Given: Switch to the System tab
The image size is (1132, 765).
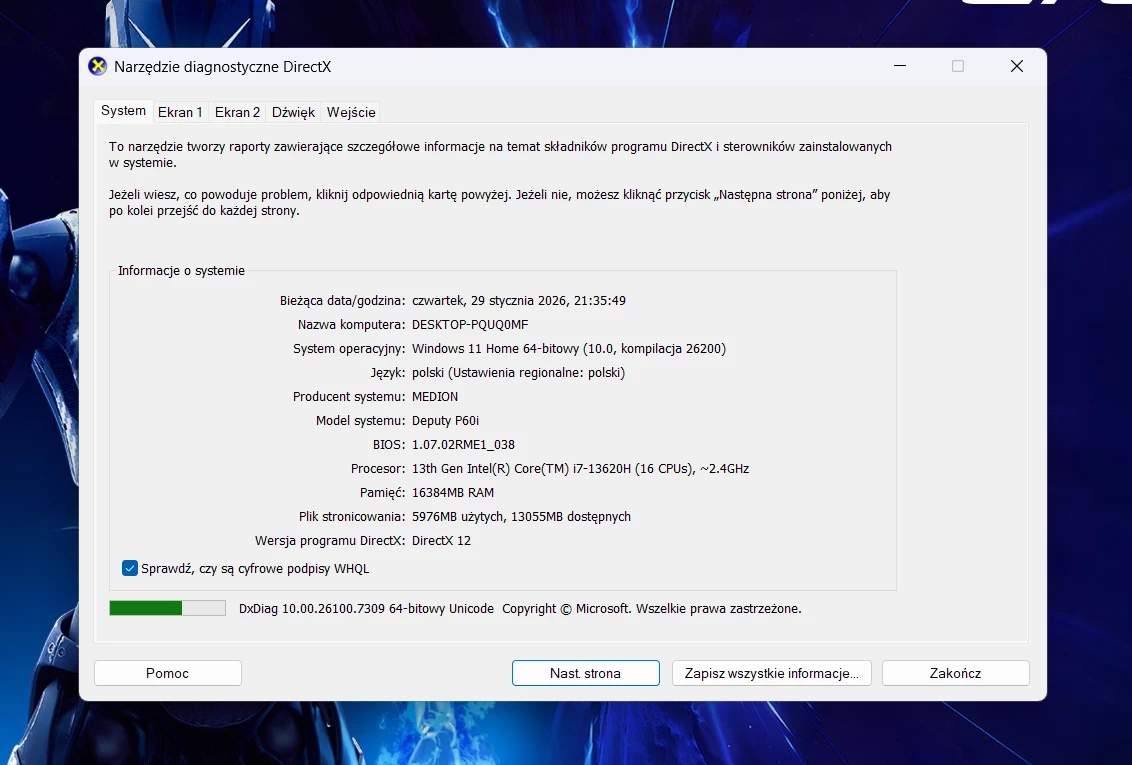Looking at the screenshot, I should tap(124, 111).
